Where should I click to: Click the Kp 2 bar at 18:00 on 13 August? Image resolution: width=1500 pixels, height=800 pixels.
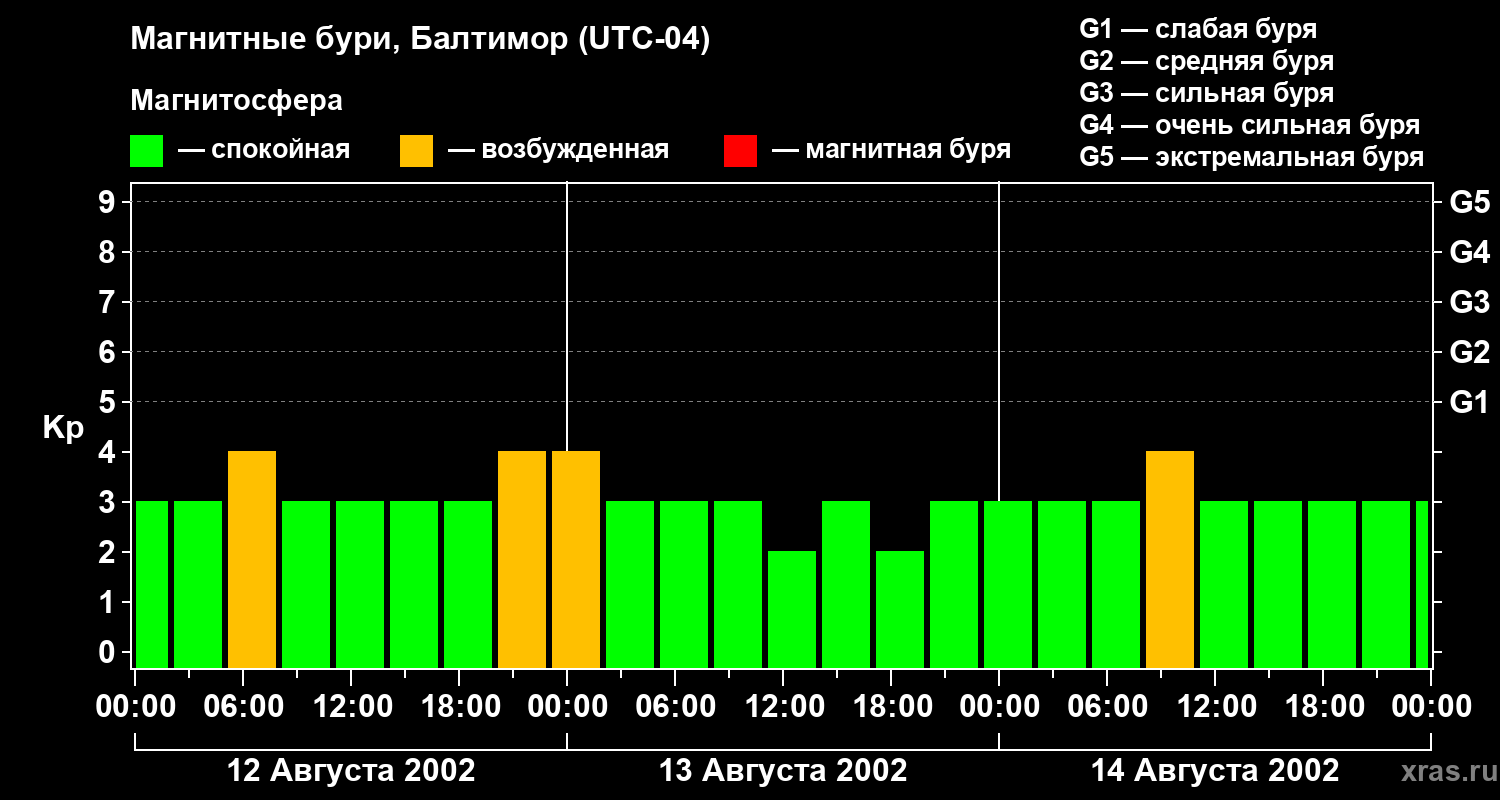(900, 609)
